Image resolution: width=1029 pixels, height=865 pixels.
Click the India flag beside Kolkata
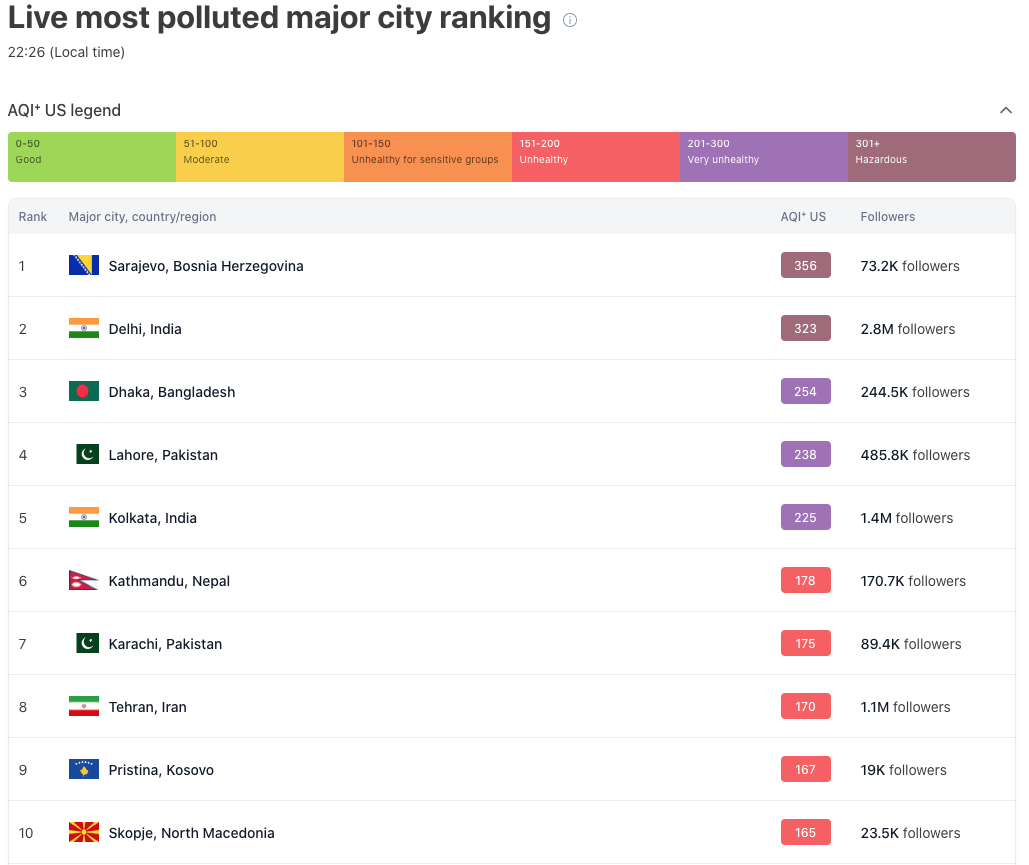[x=84, y=517]
